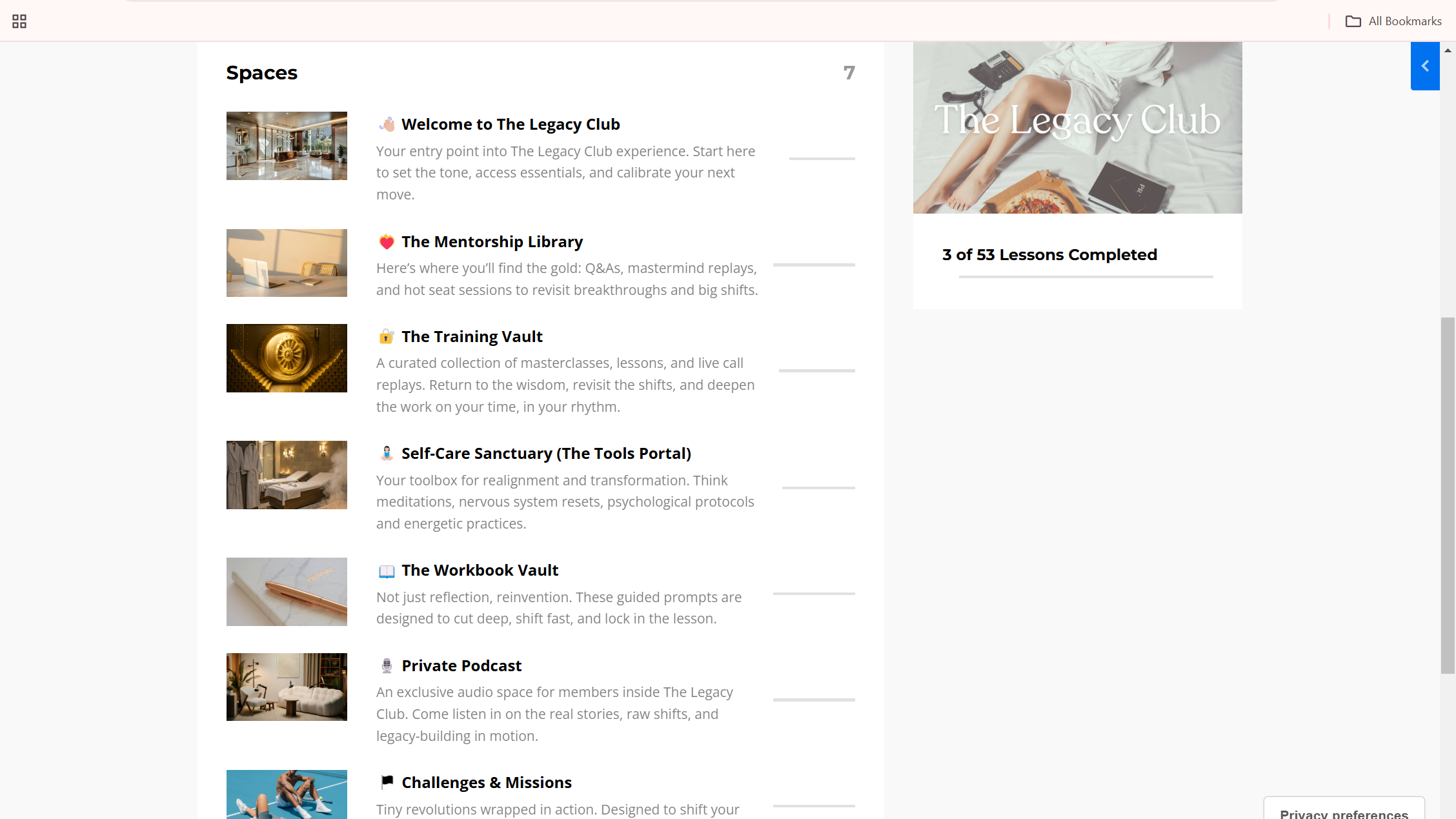Click the page vertical scrollbar thumb
Screen dimensions: 1456x819
[1448, 495]
